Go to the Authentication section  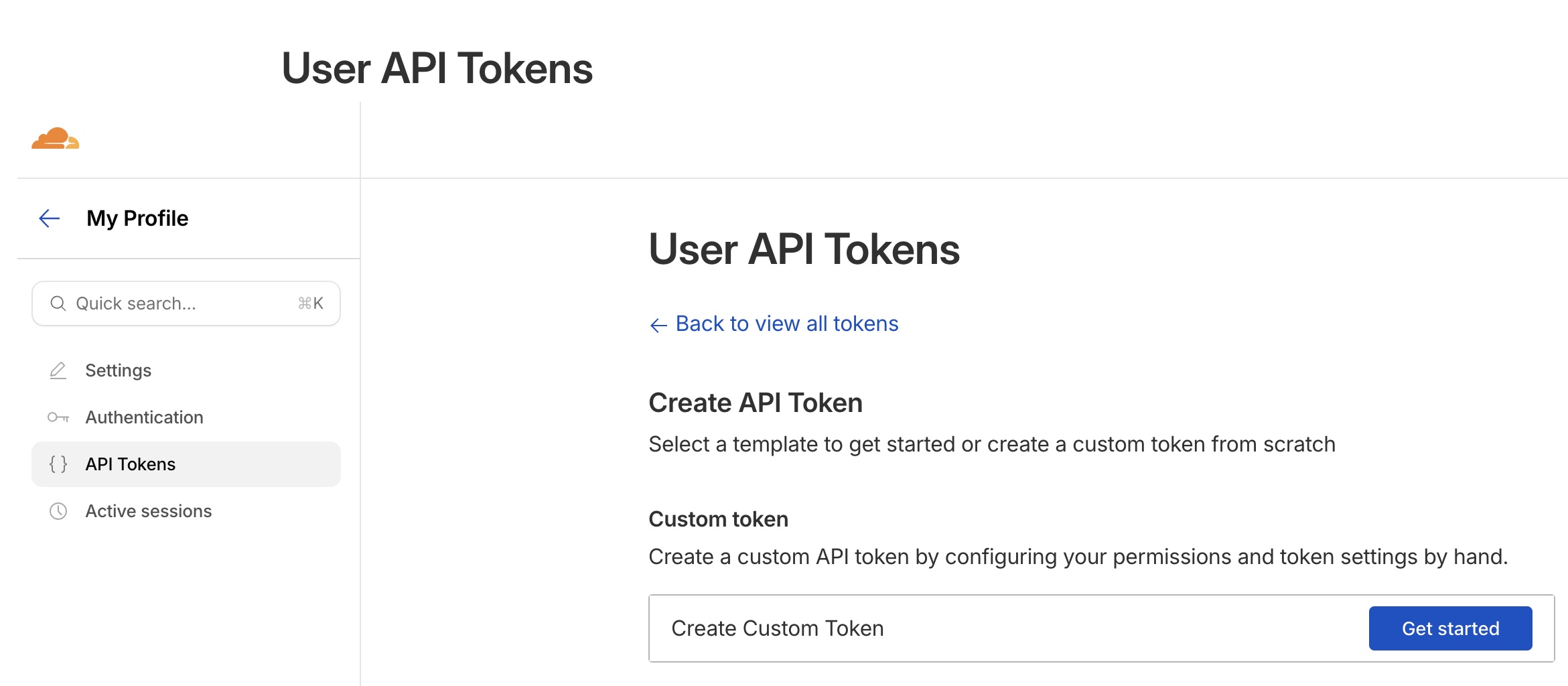(x=144, y=417)
